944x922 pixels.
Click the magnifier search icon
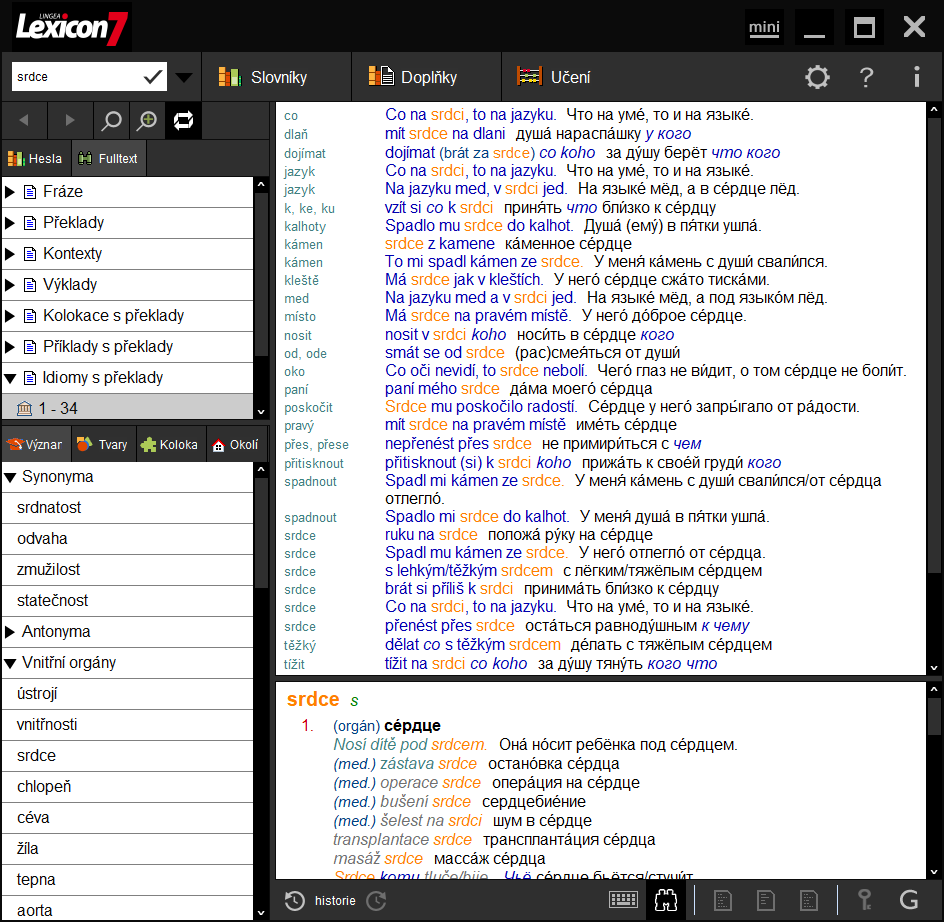[x=111, y=120]
